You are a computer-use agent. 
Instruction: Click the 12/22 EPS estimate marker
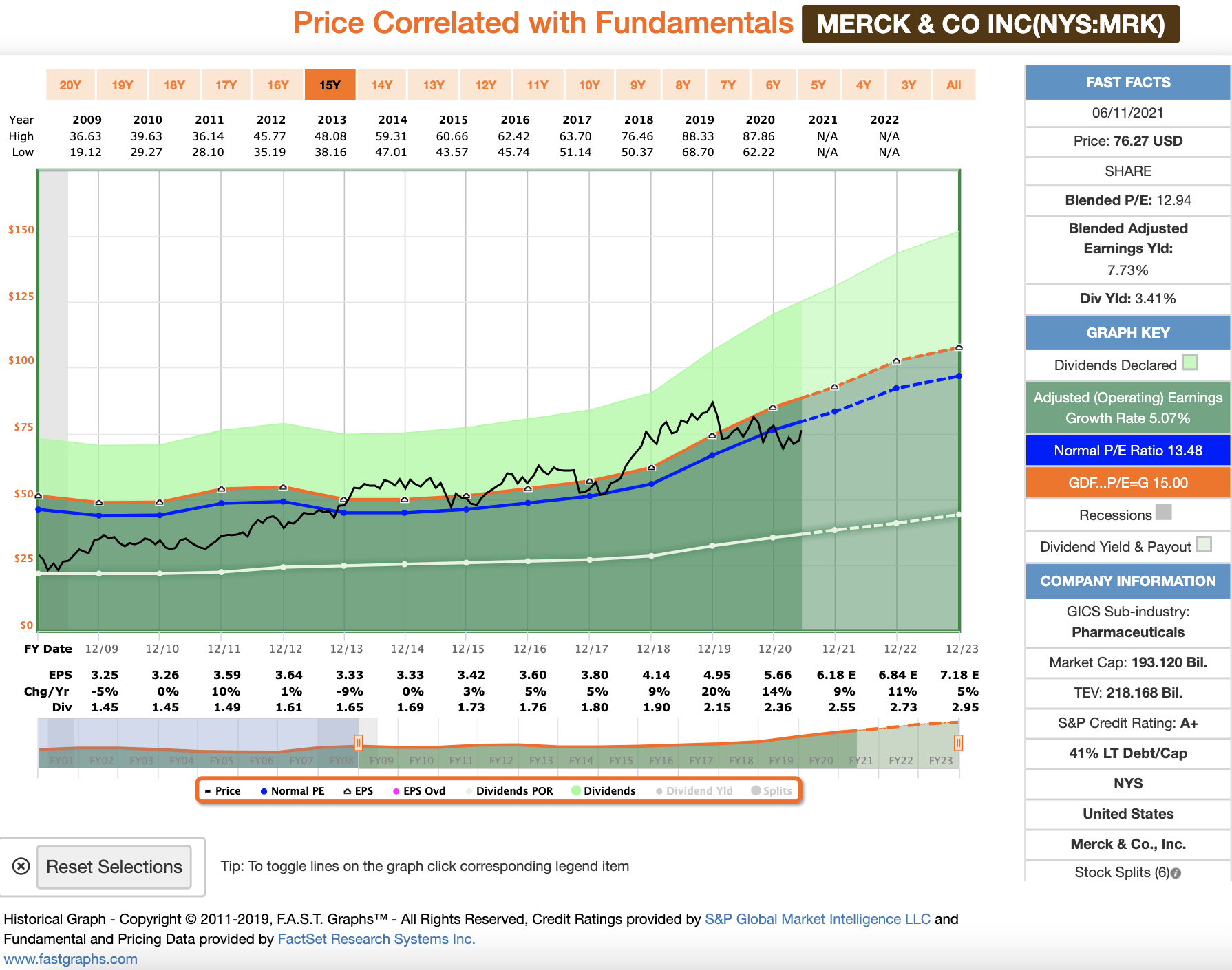tap(896, 361)
